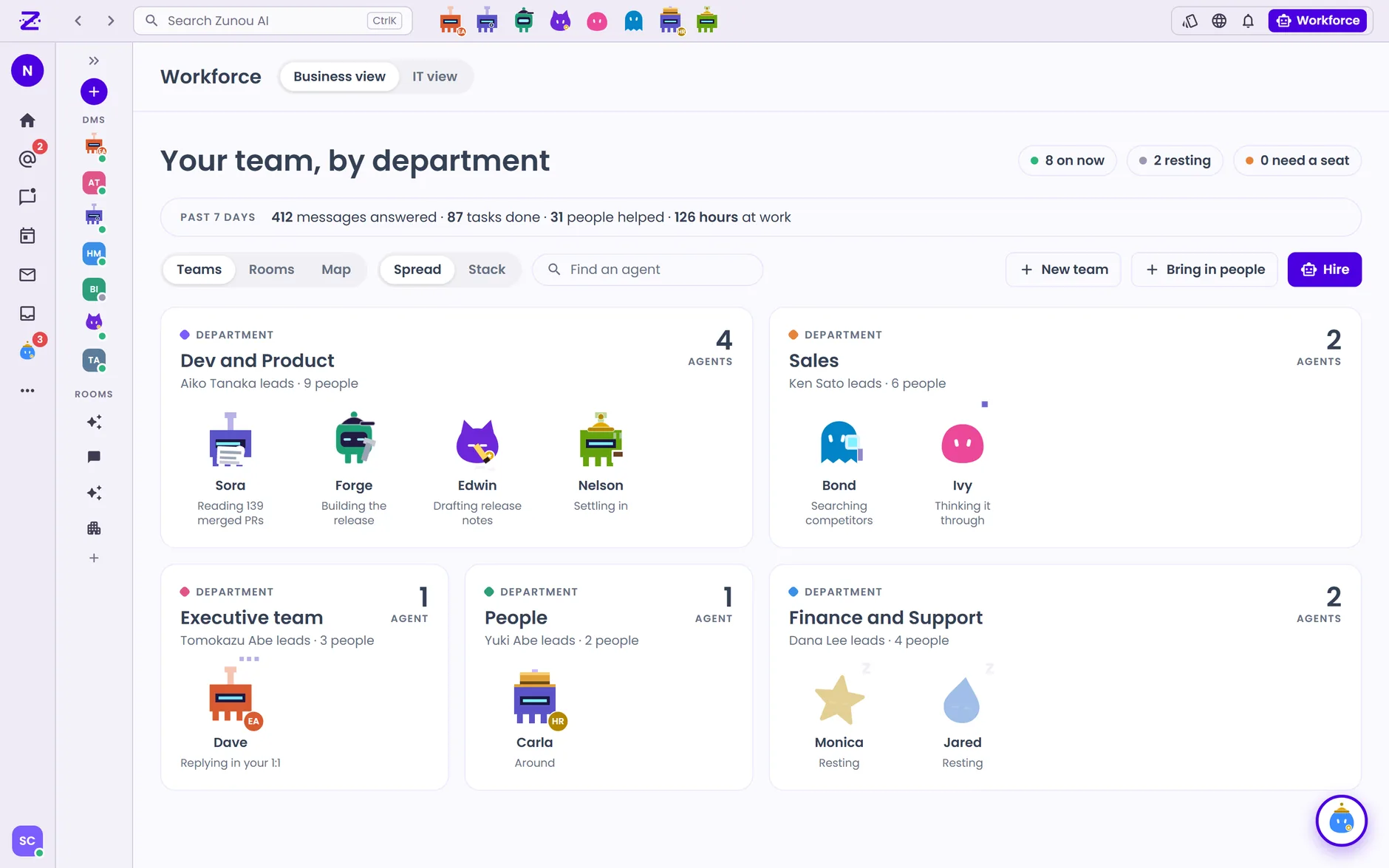Image resolution: width=1389 pixels, height=868 pixels.
Task: Filter by 2 resting
Action: 1175,160
